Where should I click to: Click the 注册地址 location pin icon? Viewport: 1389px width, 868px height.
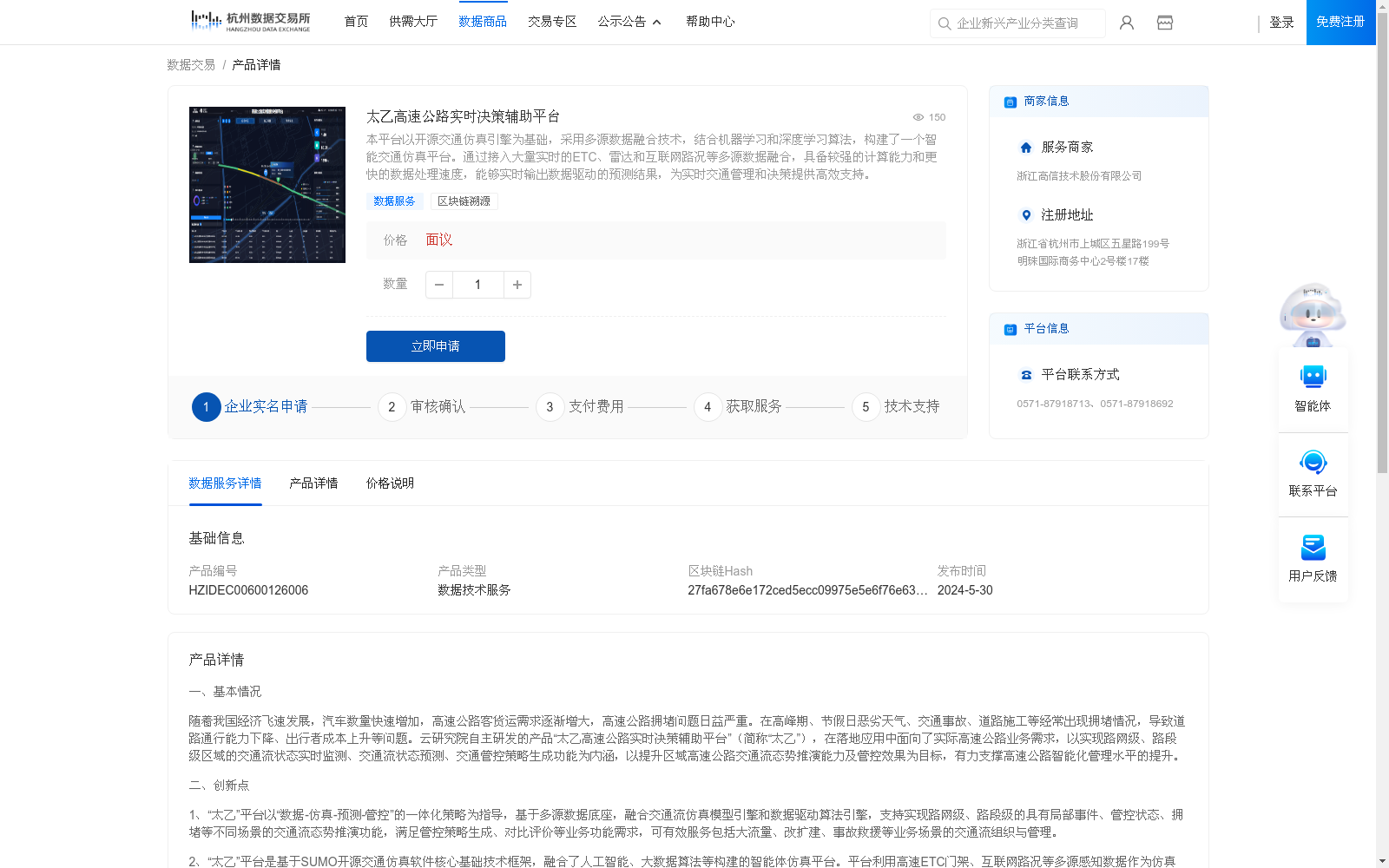coord(1026,215)
